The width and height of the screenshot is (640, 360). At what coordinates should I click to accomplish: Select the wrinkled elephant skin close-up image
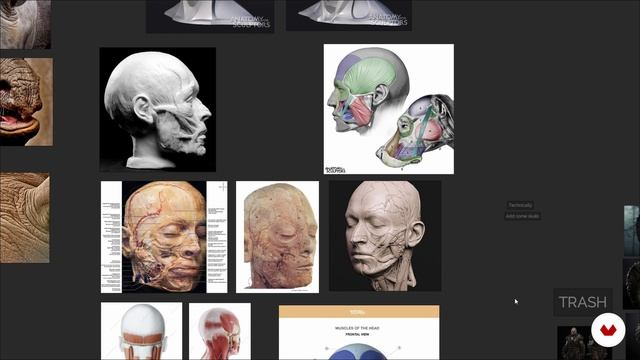point(24,218)
